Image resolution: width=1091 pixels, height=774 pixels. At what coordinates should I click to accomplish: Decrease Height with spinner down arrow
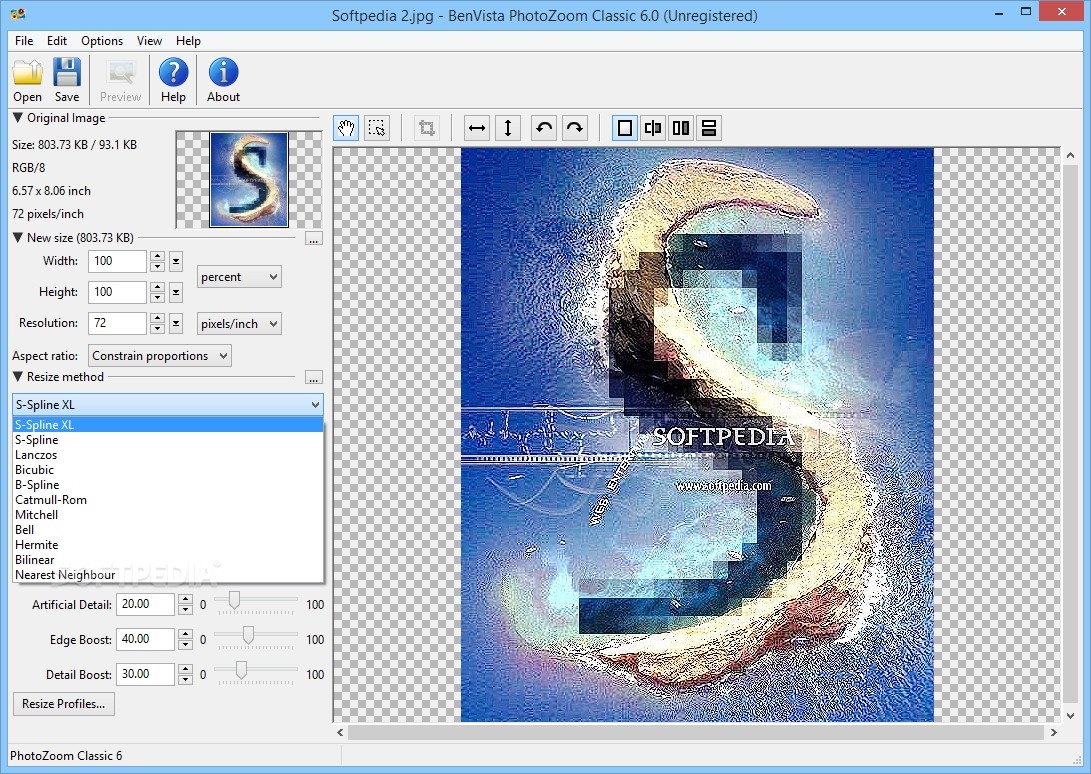(x=157, y=298)
